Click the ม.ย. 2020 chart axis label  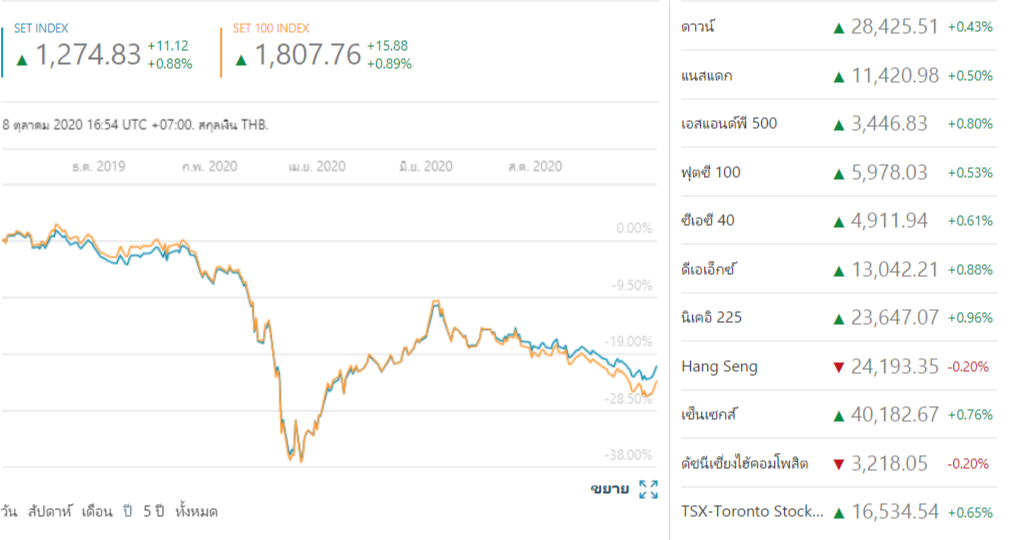pyautogui.click(x=424, y=167)
